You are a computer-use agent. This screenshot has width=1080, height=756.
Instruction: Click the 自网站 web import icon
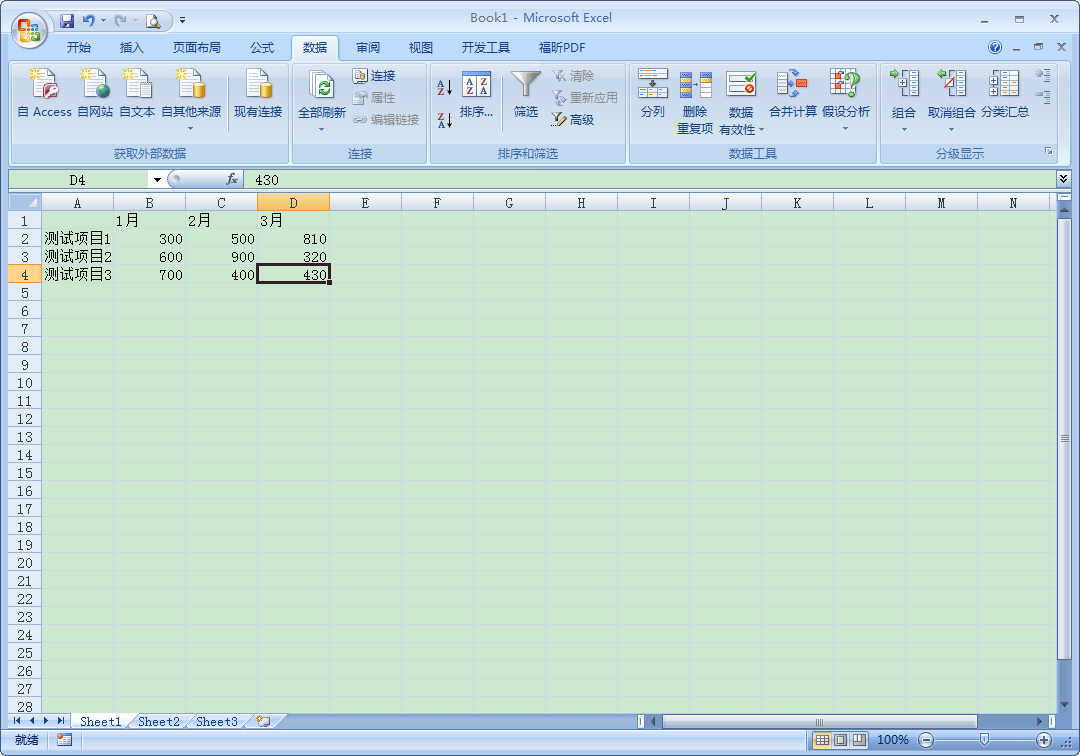(x=95, y=92)
